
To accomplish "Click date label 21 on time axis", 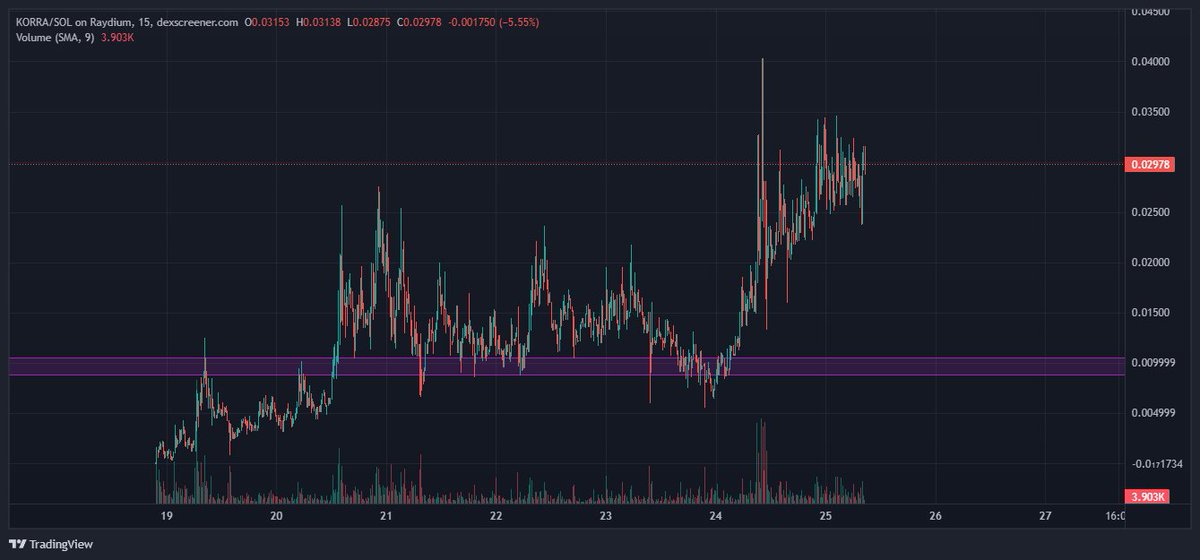I will pos(386,516).
